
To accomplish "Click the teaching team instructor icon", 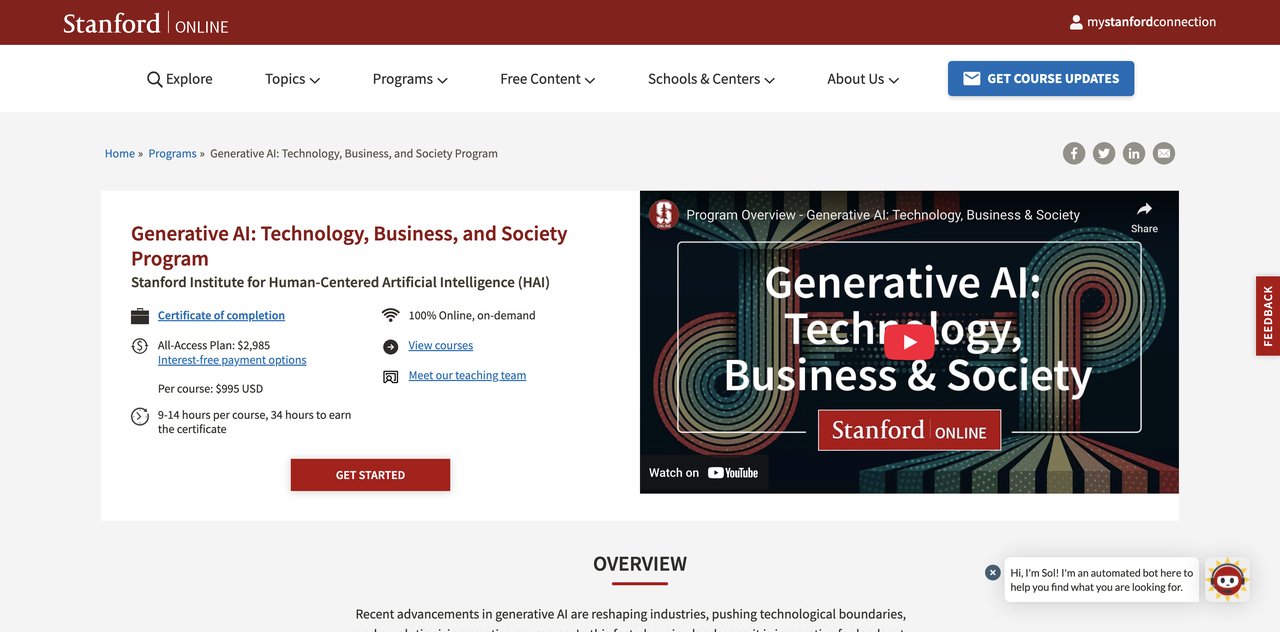I will [x=390, y=377].
